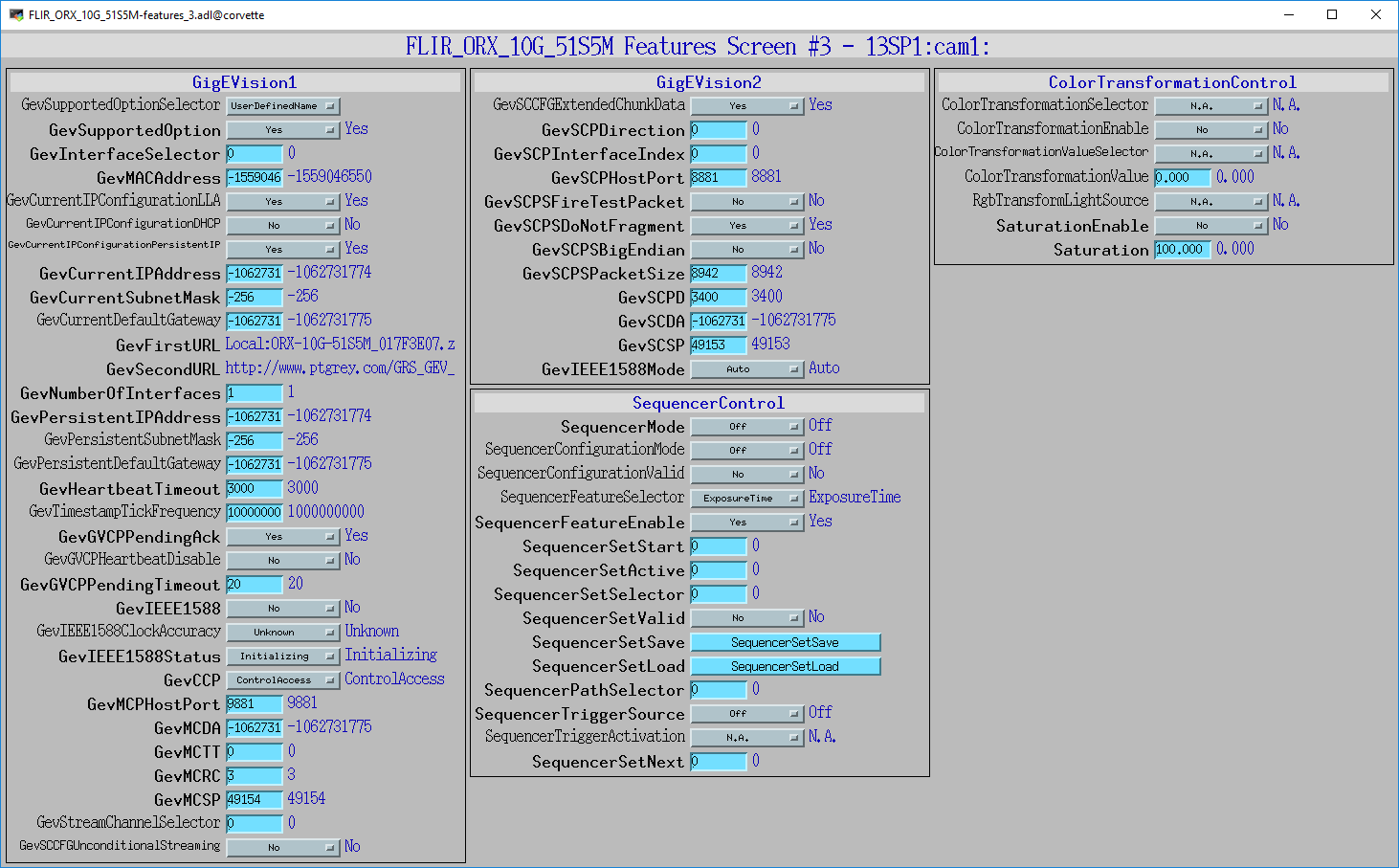Open the GevIEEE1588Status dropdown
The width and height of the screenshot is (1399, 868).
point(283,657)
